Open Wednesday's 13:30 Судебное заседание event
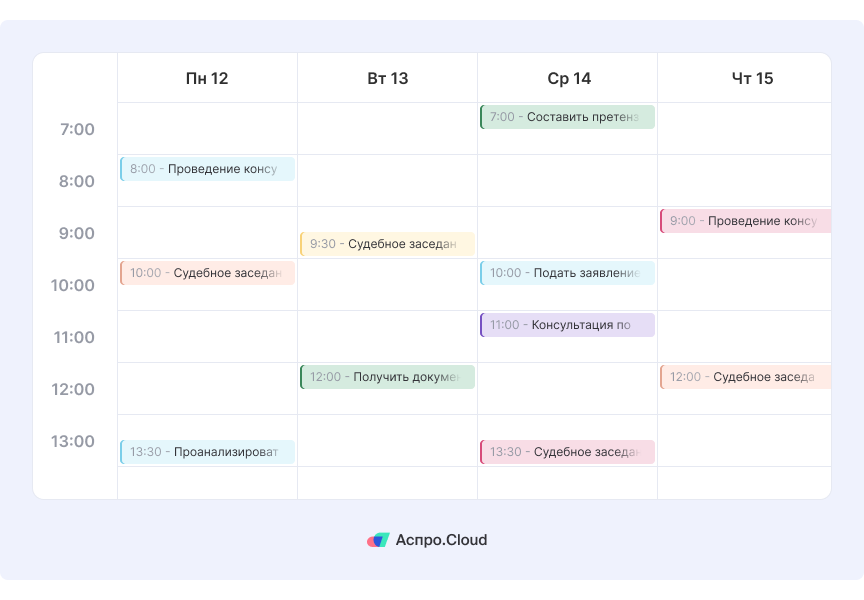864x600 pixels. [x=567, y=452]
